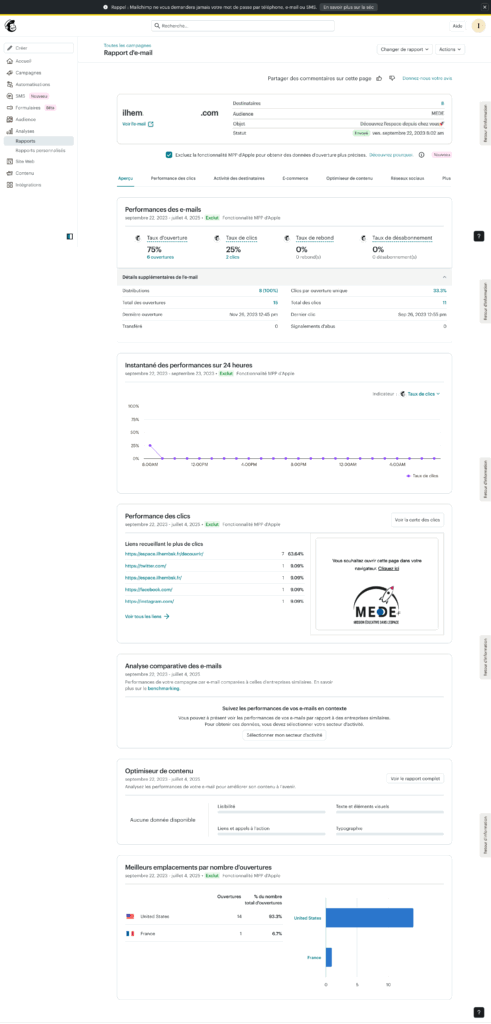The width and height of the screenshot is (491, 1024).
Task: Click the thumbs up feedback icon
Action: tap(379, 78)
